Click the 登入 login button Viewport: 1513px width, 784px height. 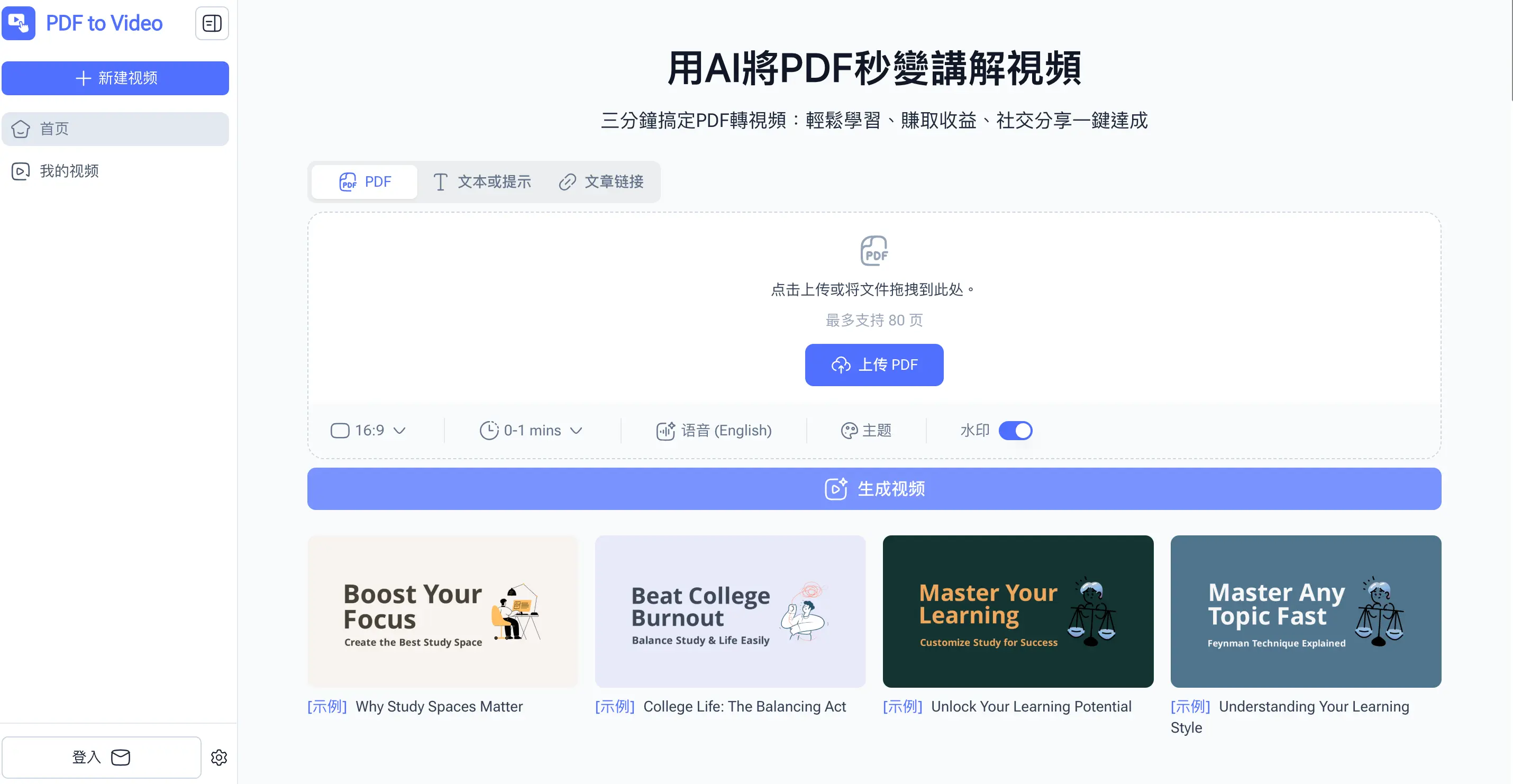(x=101, y=757)
